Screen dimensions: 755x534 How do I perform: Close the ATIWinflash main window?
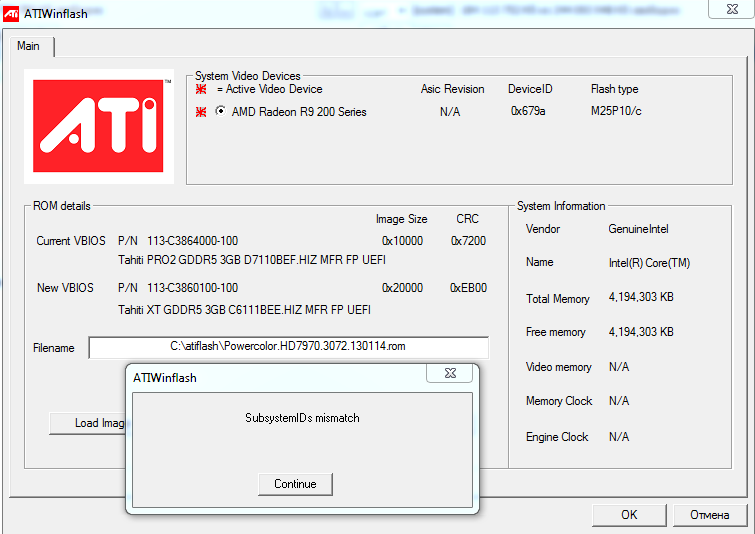(732, 9)
